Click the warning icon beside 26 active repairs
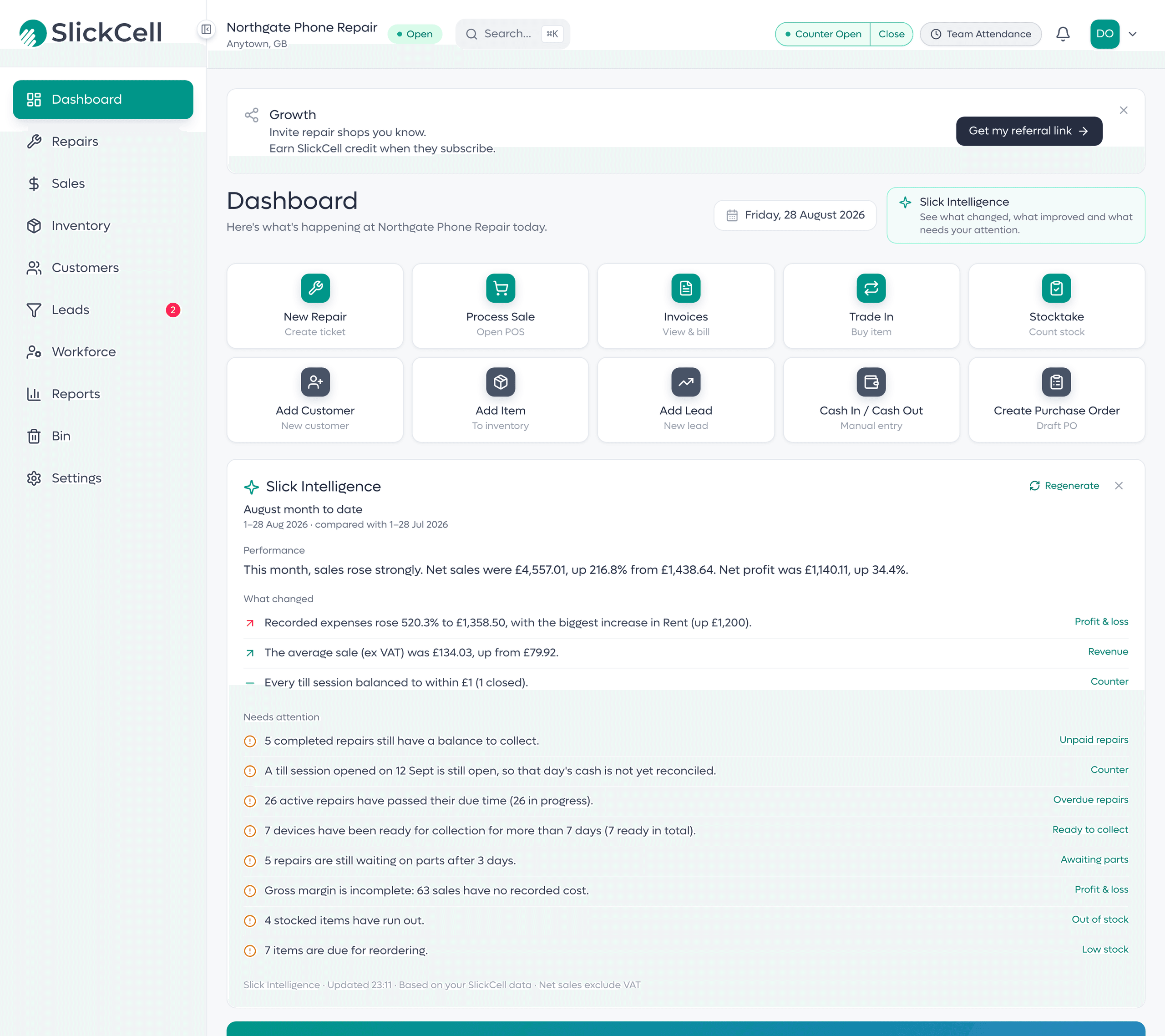Viewport: 1165px width, 1036px height. [x=250, y=801]
